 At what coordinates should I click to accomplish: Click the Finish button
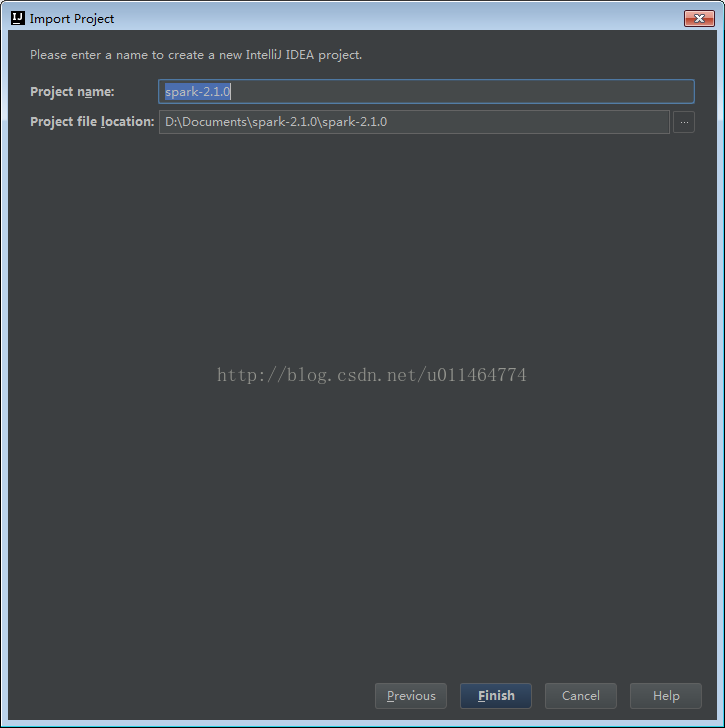[496, 696]
